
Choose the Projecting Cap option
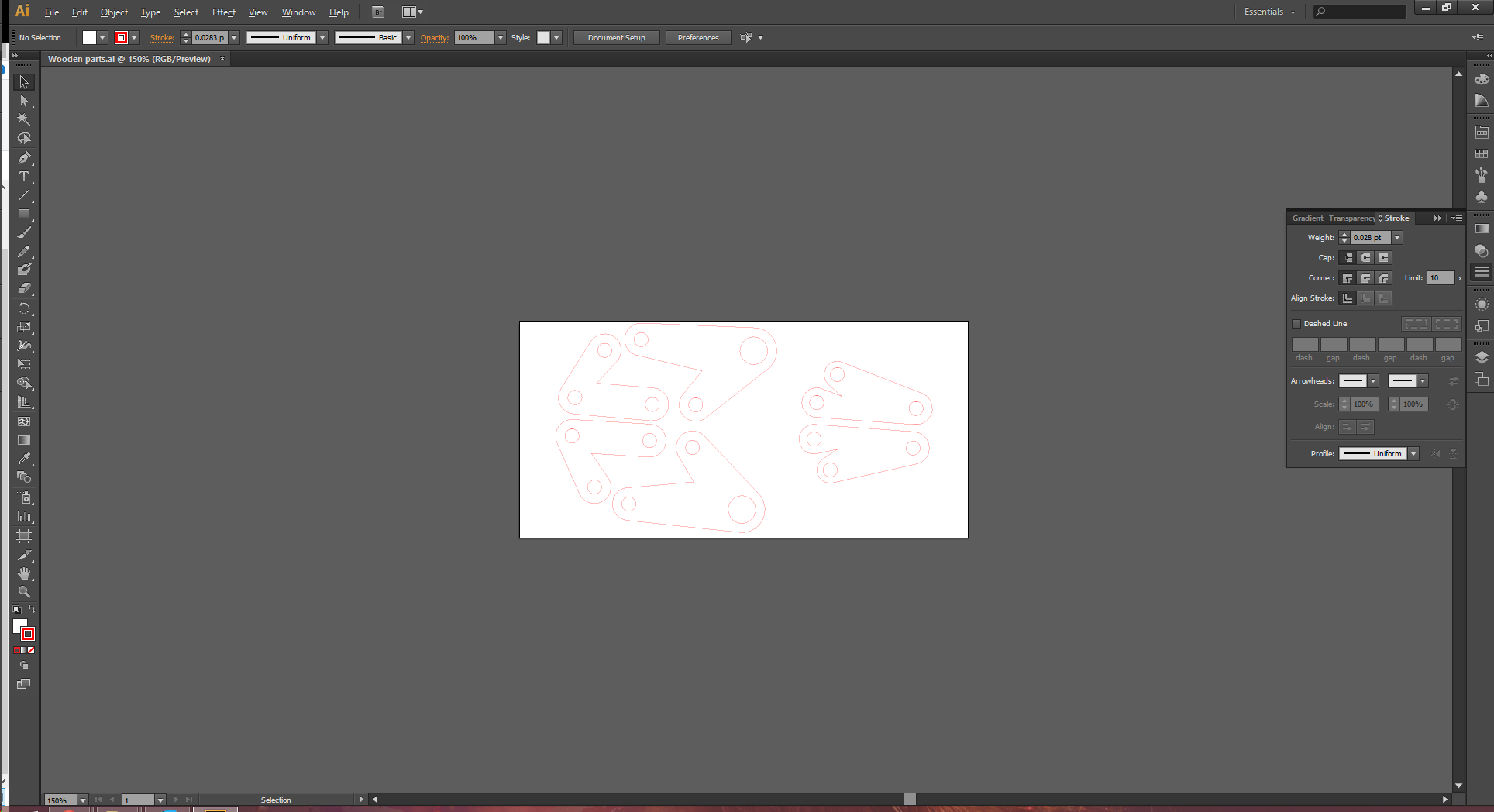point(1383,258)
